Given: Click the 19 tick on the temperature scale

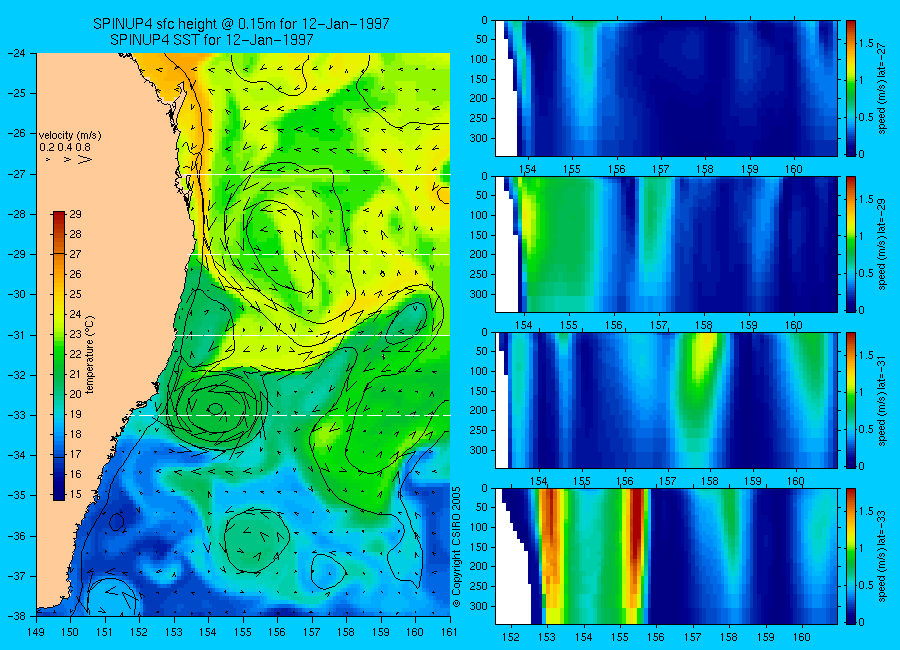Looking at the screenshot, I should 76,415.
